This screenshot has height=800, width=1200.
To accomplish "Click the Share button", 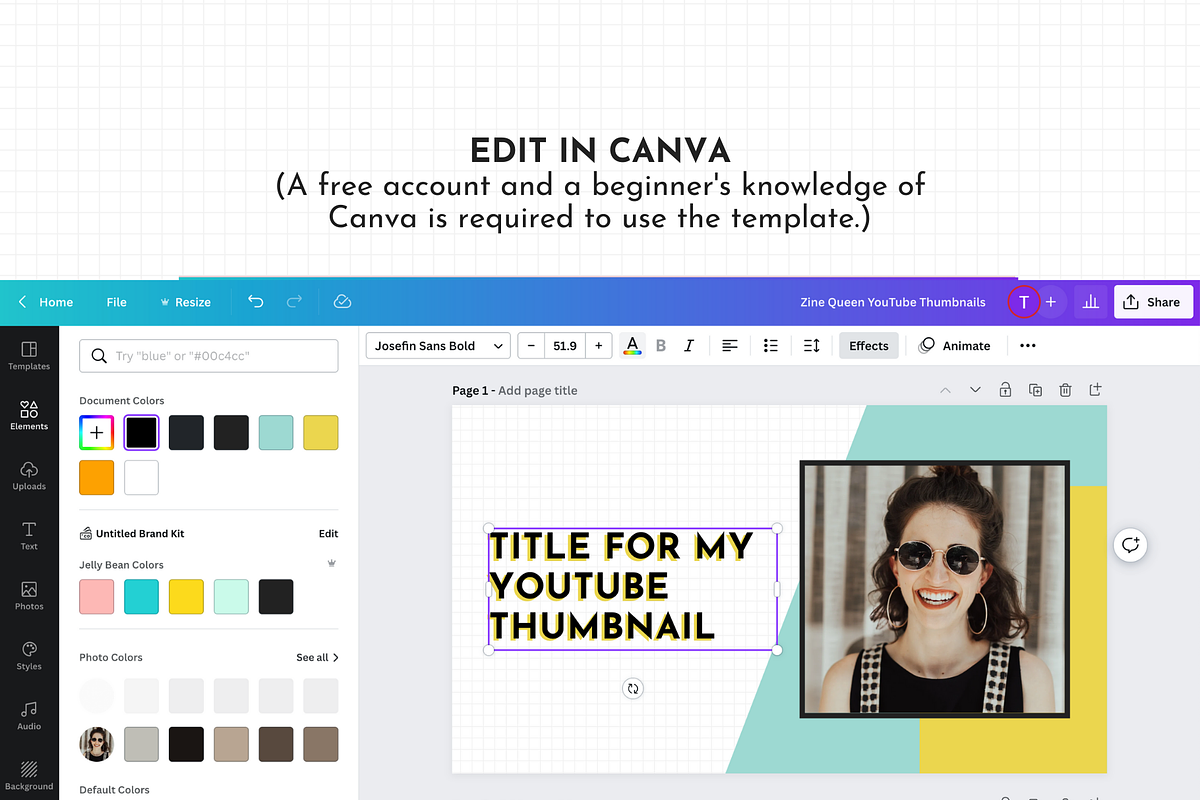I will click(x=1153, y=302).
